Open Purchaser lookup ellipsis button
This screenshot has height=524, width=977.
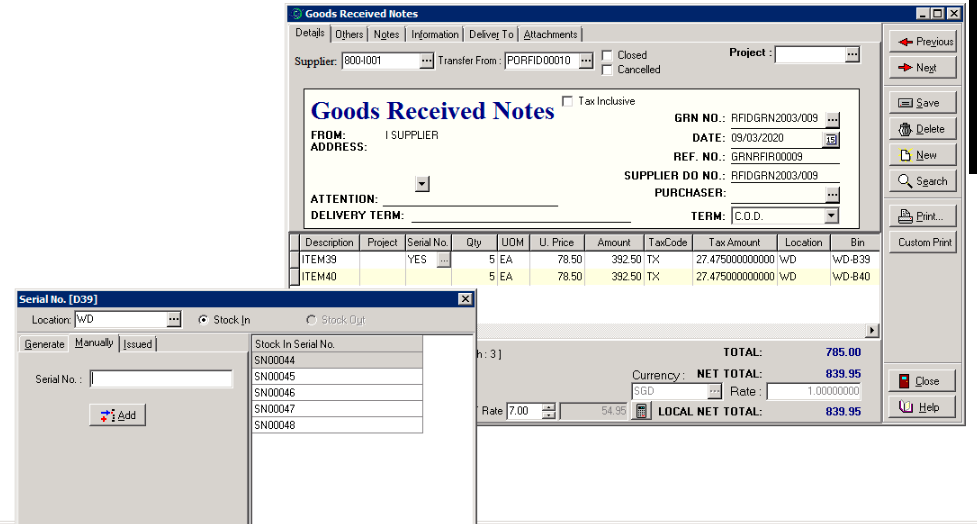[833, 195]
